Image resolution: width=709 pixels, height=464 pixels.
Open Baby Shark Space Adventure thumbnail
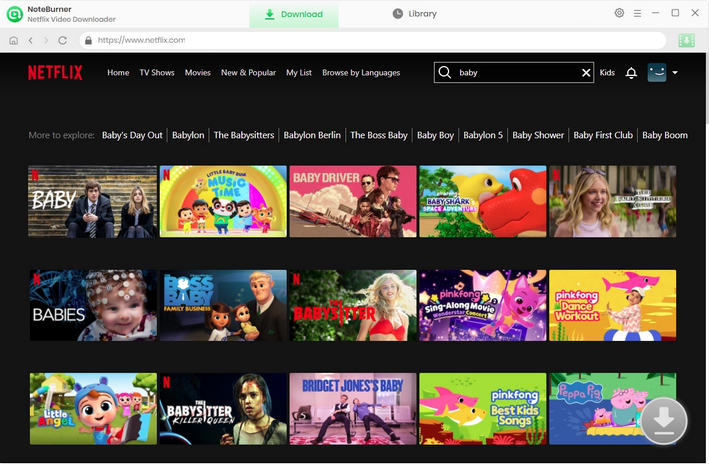pyautogui.click(x=482, y=201)
